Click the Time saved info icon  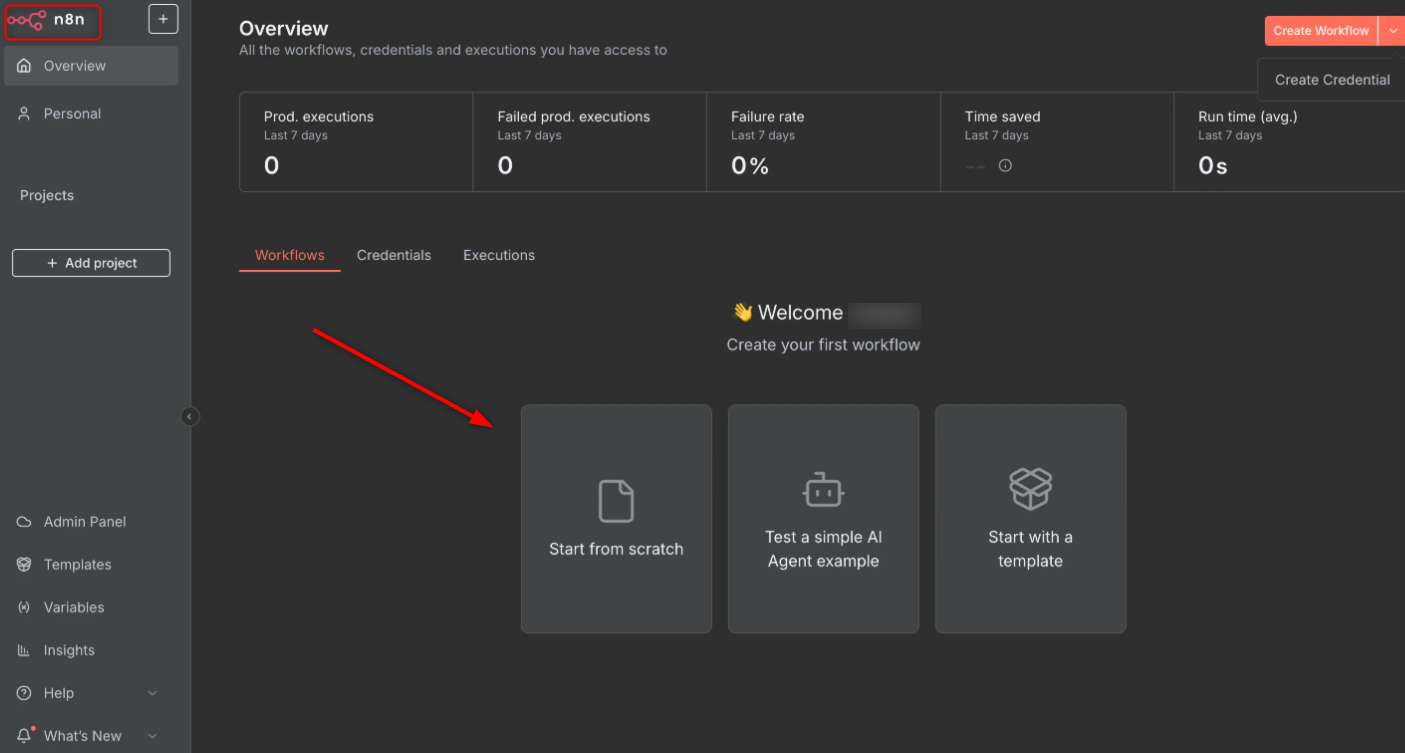(x=1005, y=166)
